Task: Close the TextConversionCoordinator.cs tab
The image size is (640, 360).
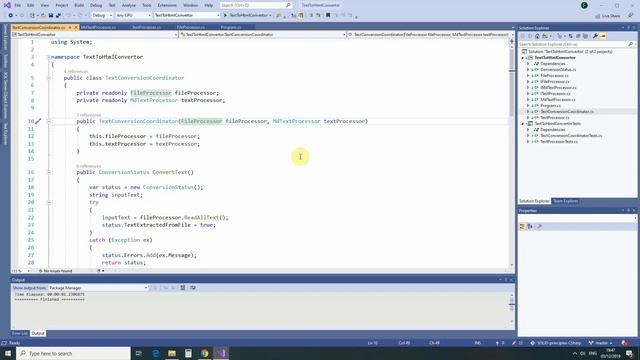Action: point(76,27)
